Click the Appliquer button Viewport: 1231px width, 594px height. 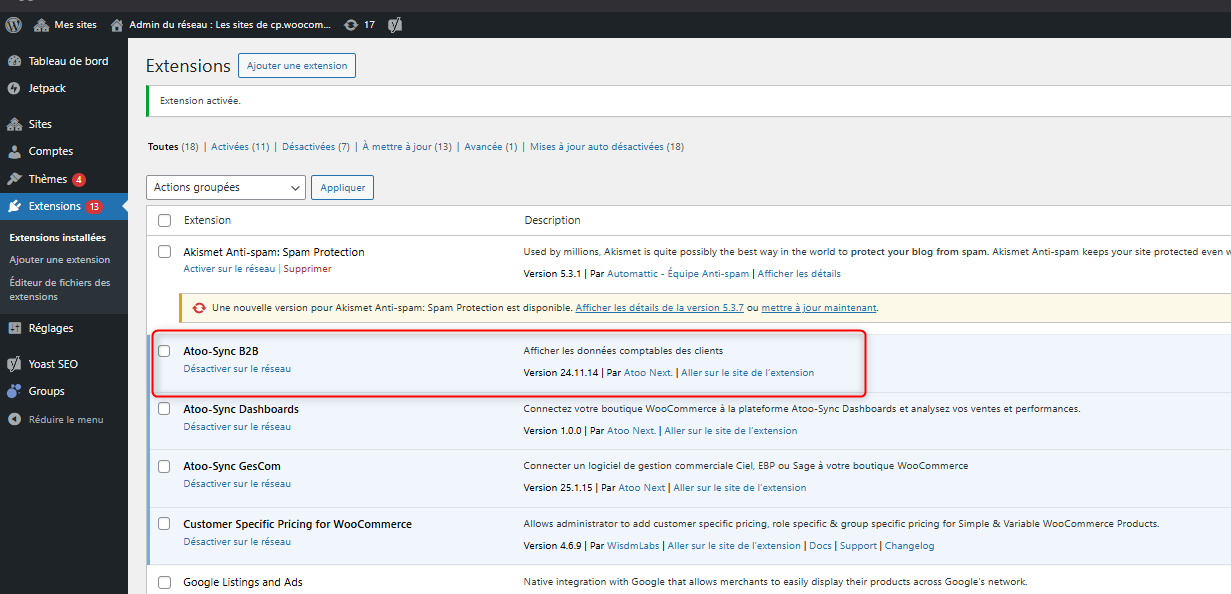coord(342,187)
